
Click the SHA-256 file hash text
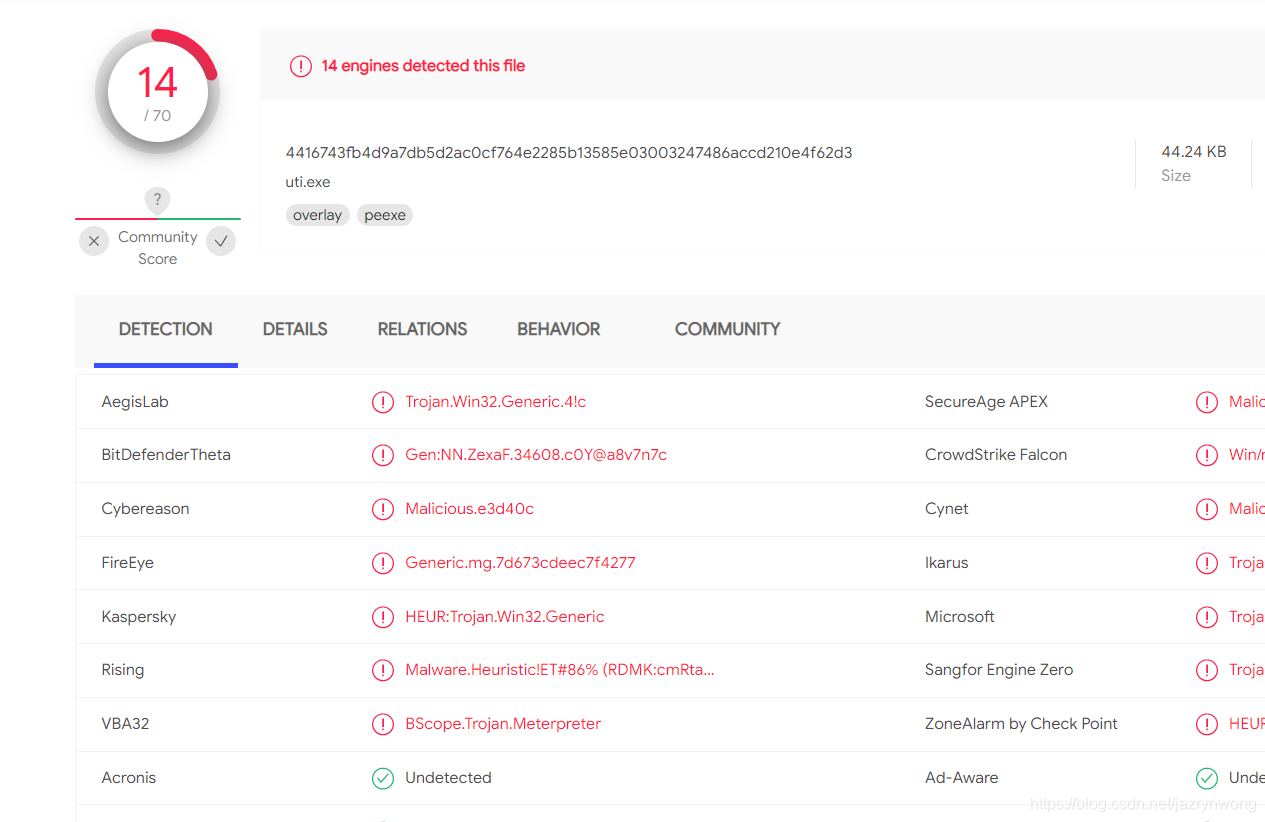click(x=569, y=153)
